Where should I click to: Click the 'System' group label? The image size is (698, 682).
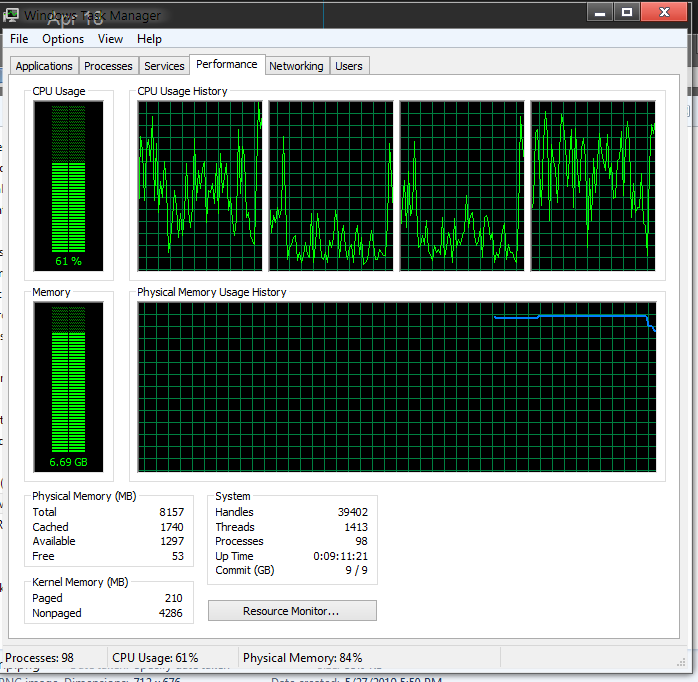tap(233, 496)
